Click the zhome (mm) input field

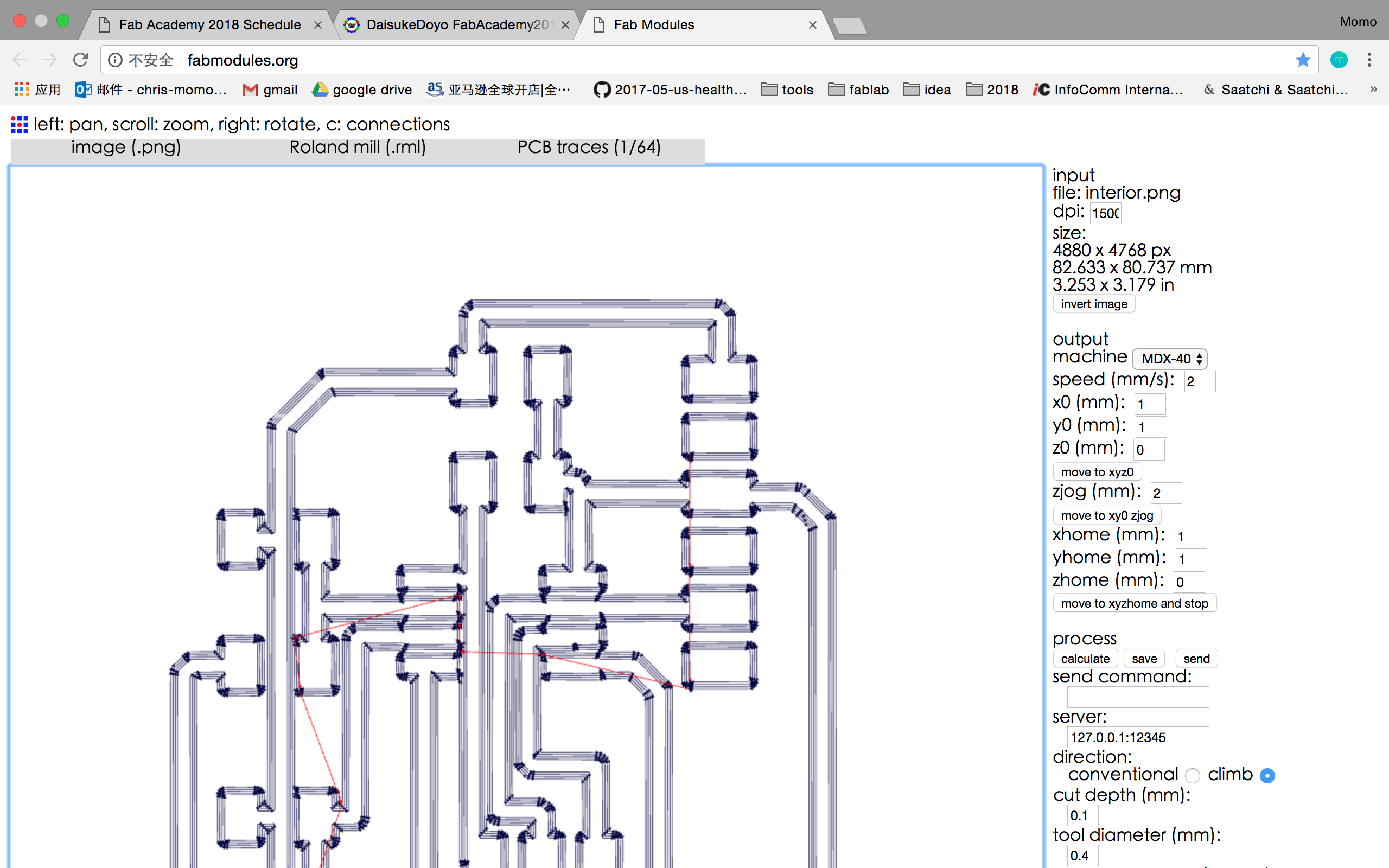click(1189, 582)
